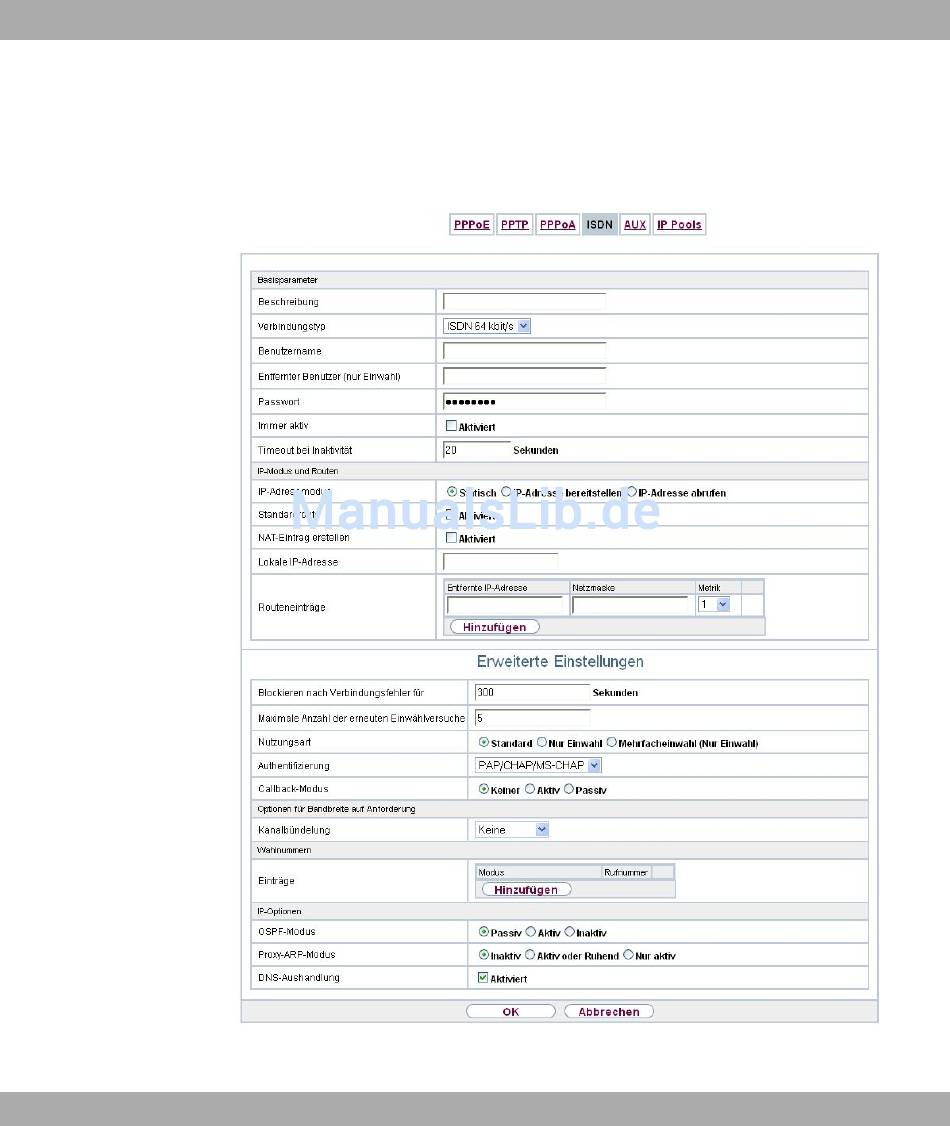The image size is (950, 1126).
Task: Click the Entfernter Benutzer input field
Action: 524,376
